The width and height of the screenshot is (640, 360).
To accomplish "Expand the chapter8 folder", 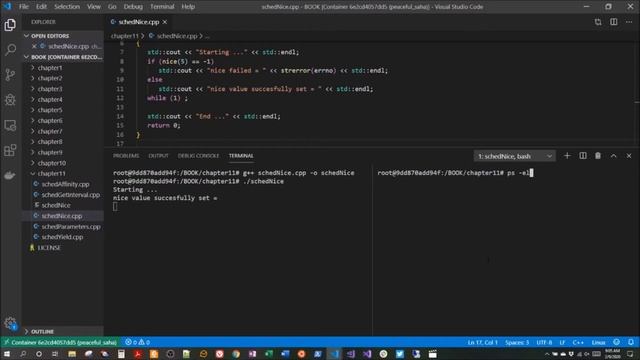I will pos(63,142).
